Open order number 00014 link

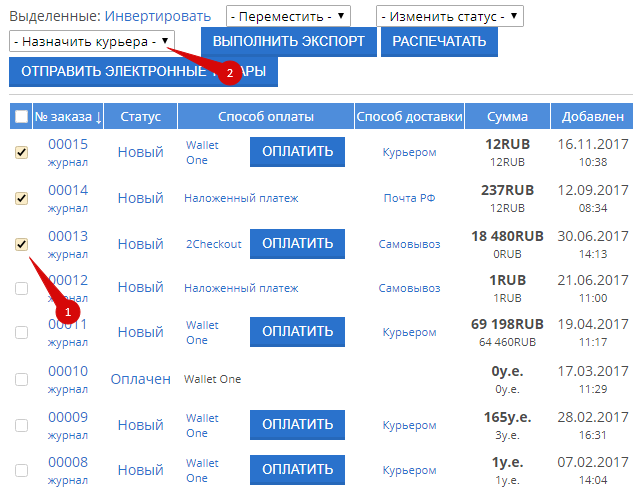coord(68,190)
